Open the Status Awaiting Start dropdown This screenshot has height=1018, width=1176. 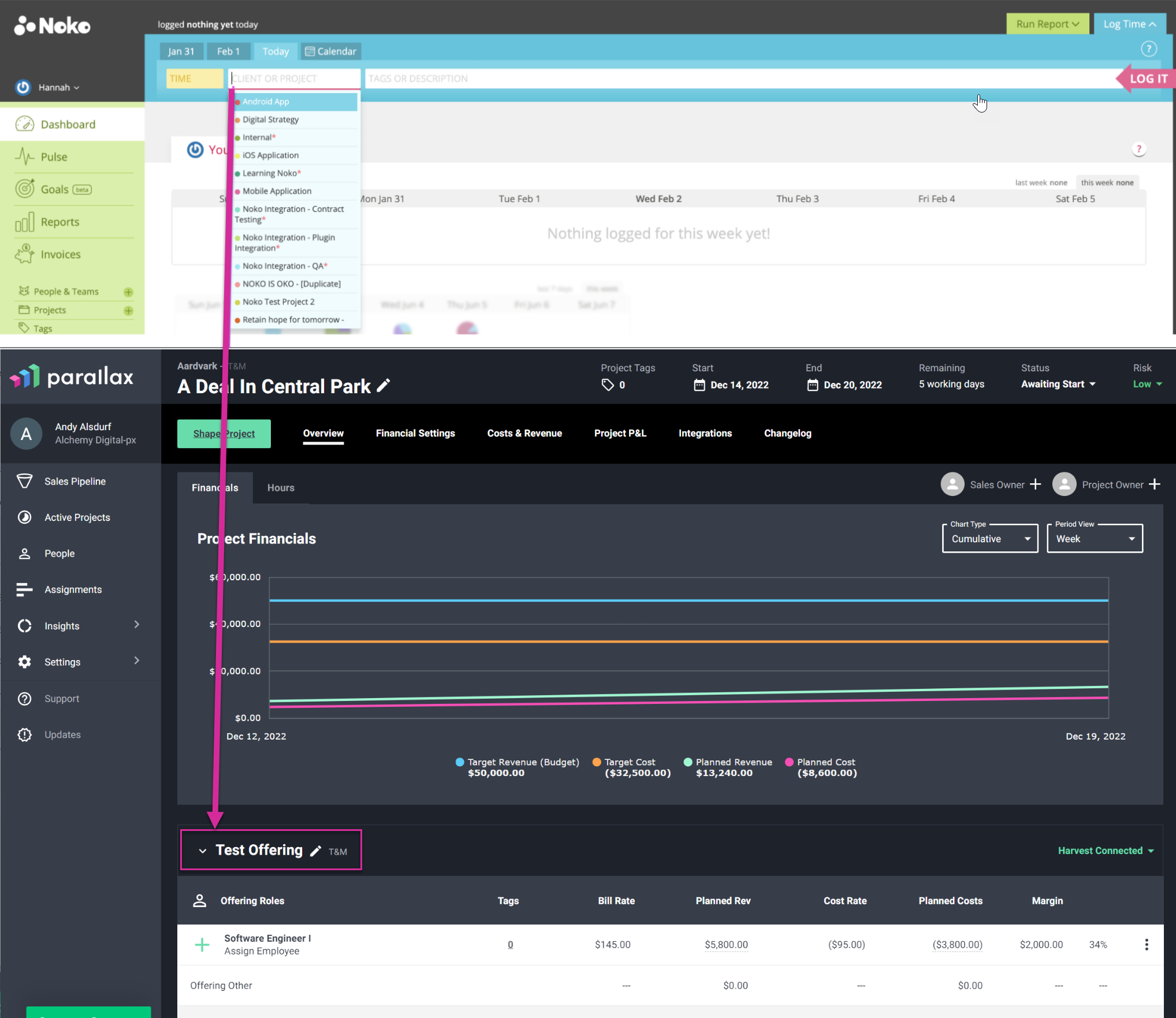click(x=1058, y=384)
